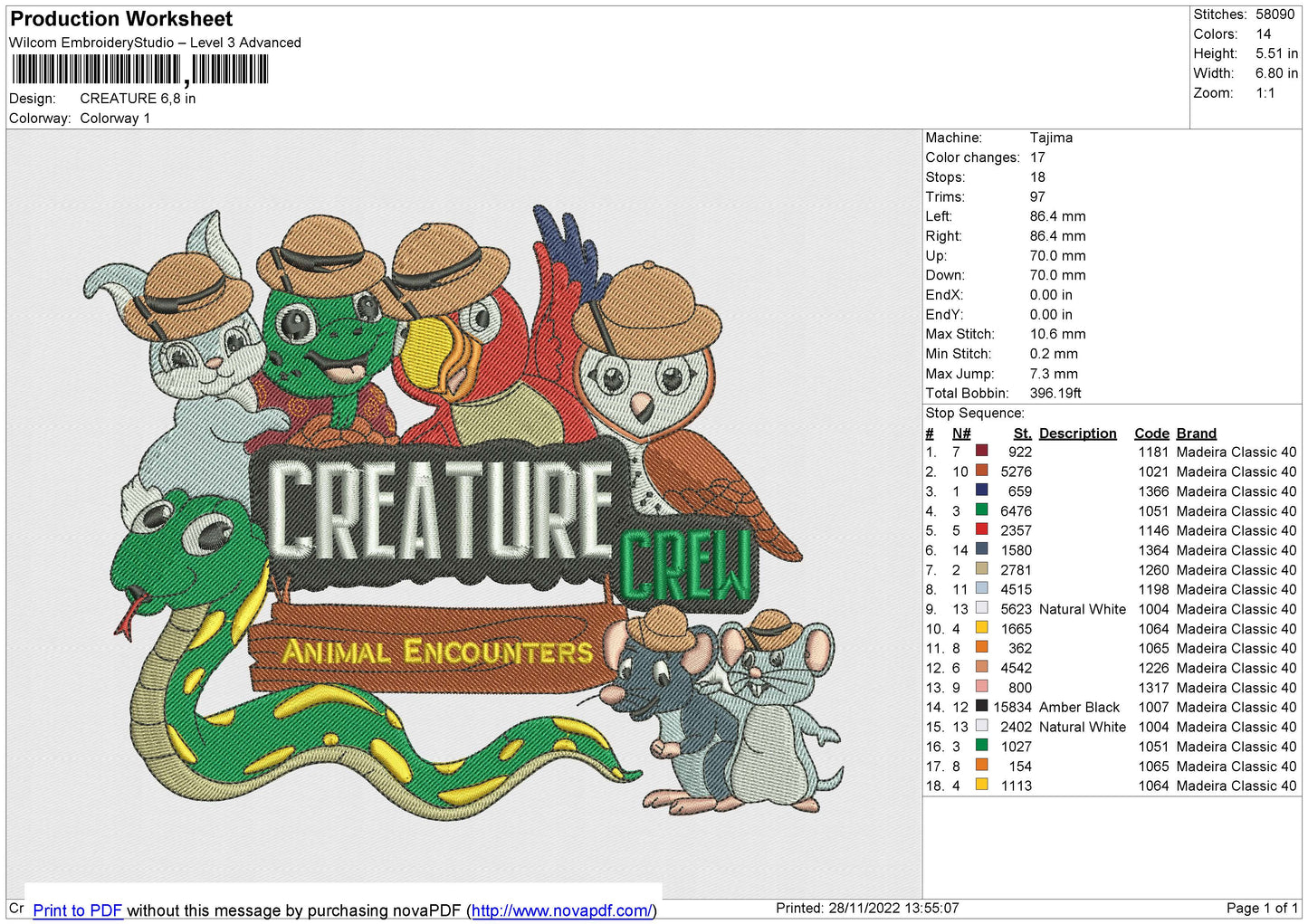Click the embroidery design preview image
This screenshot has width=1308, height=924.
click(463, 513)
